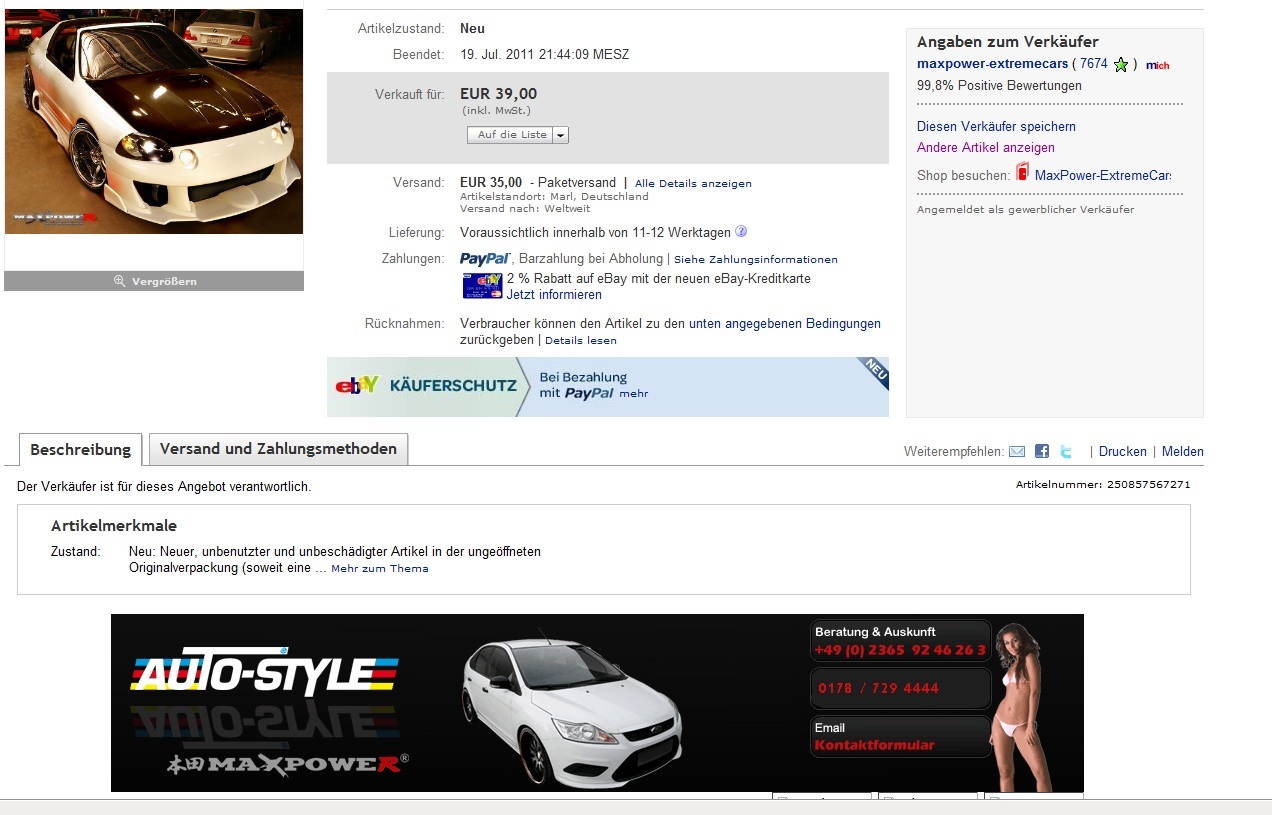Click 'Angemeldet als gewerblicher Verkäufer' text
The image size is (1272, 815).
(x=1025, y=210)
